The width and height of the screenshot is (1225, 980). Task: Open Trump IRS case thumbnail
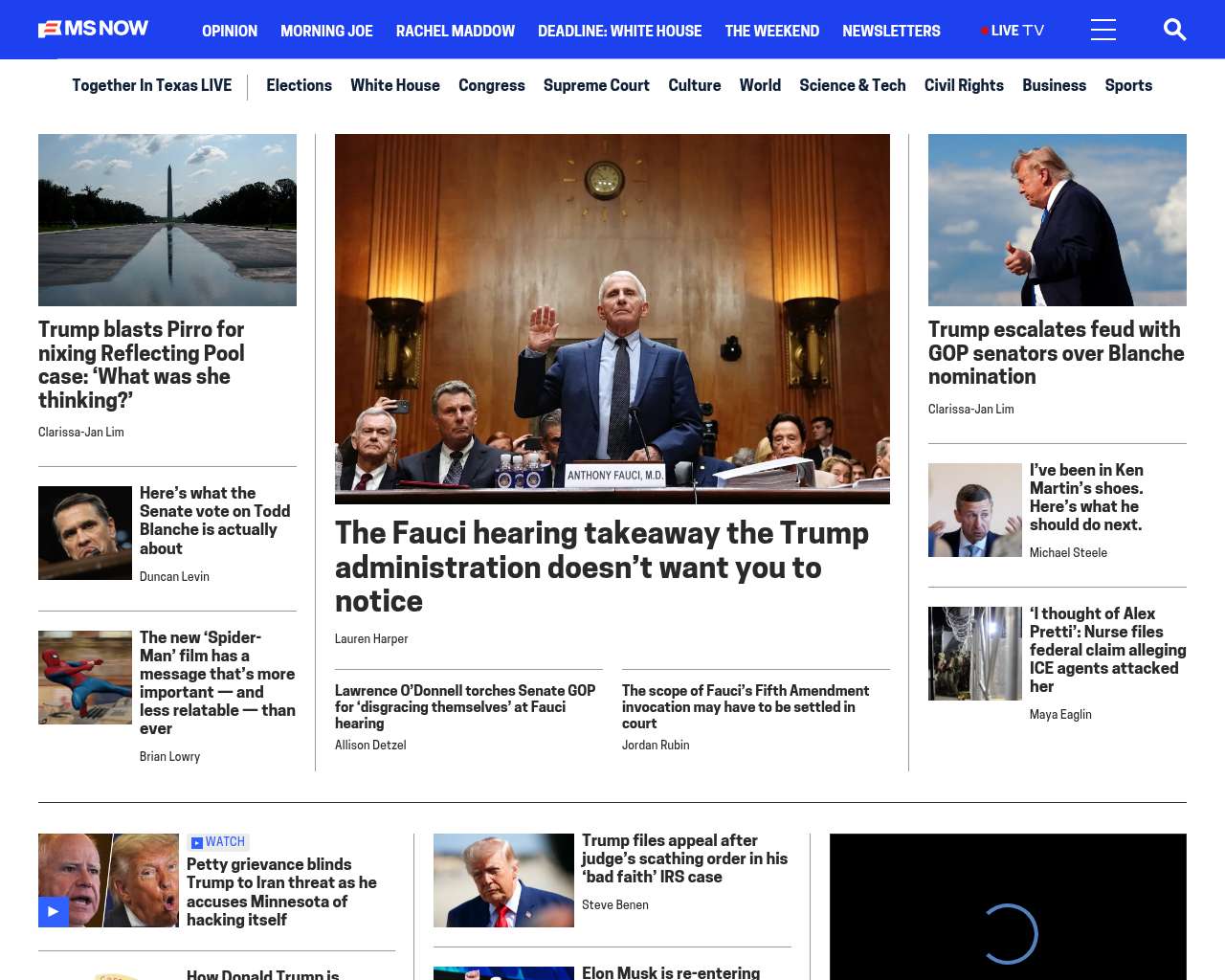tap(503, 880)
